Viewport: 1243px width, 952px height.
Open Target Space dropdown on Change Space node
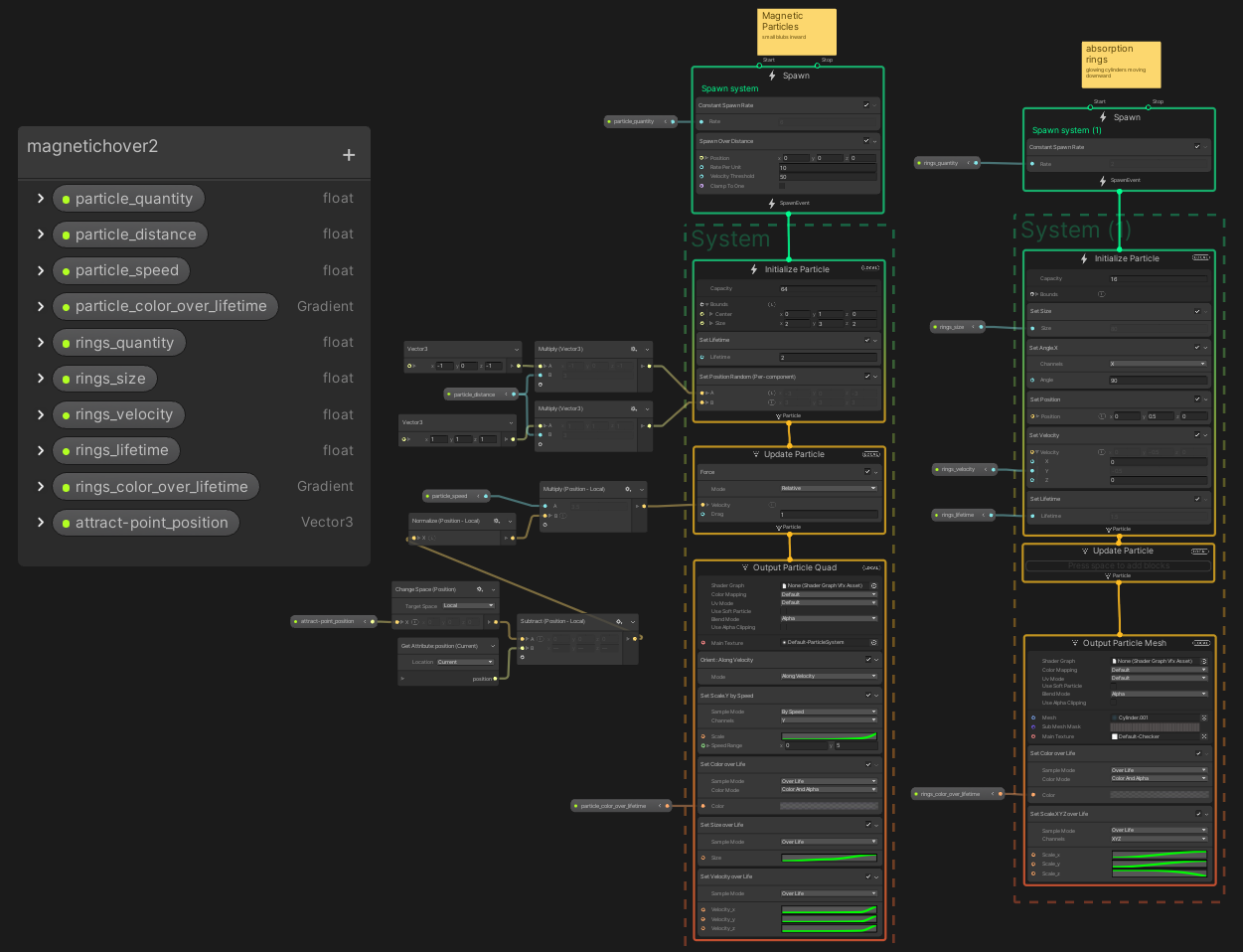468,605
